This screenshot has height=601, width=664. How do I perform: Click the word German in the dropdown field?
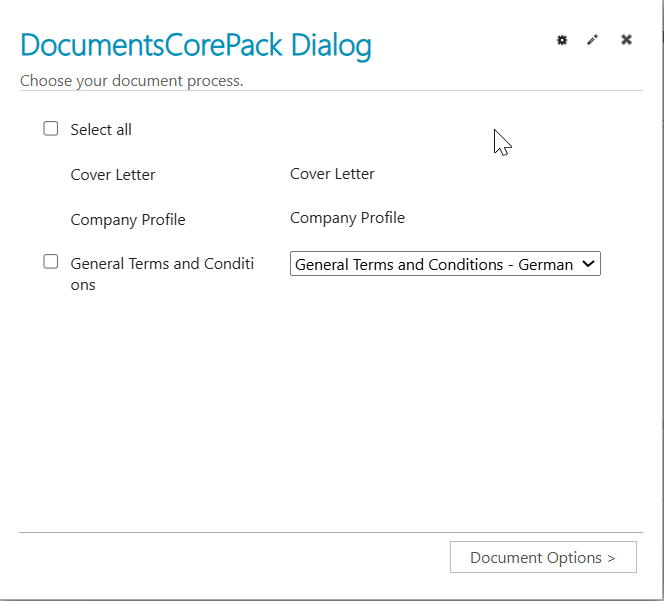tap(545, 265)
